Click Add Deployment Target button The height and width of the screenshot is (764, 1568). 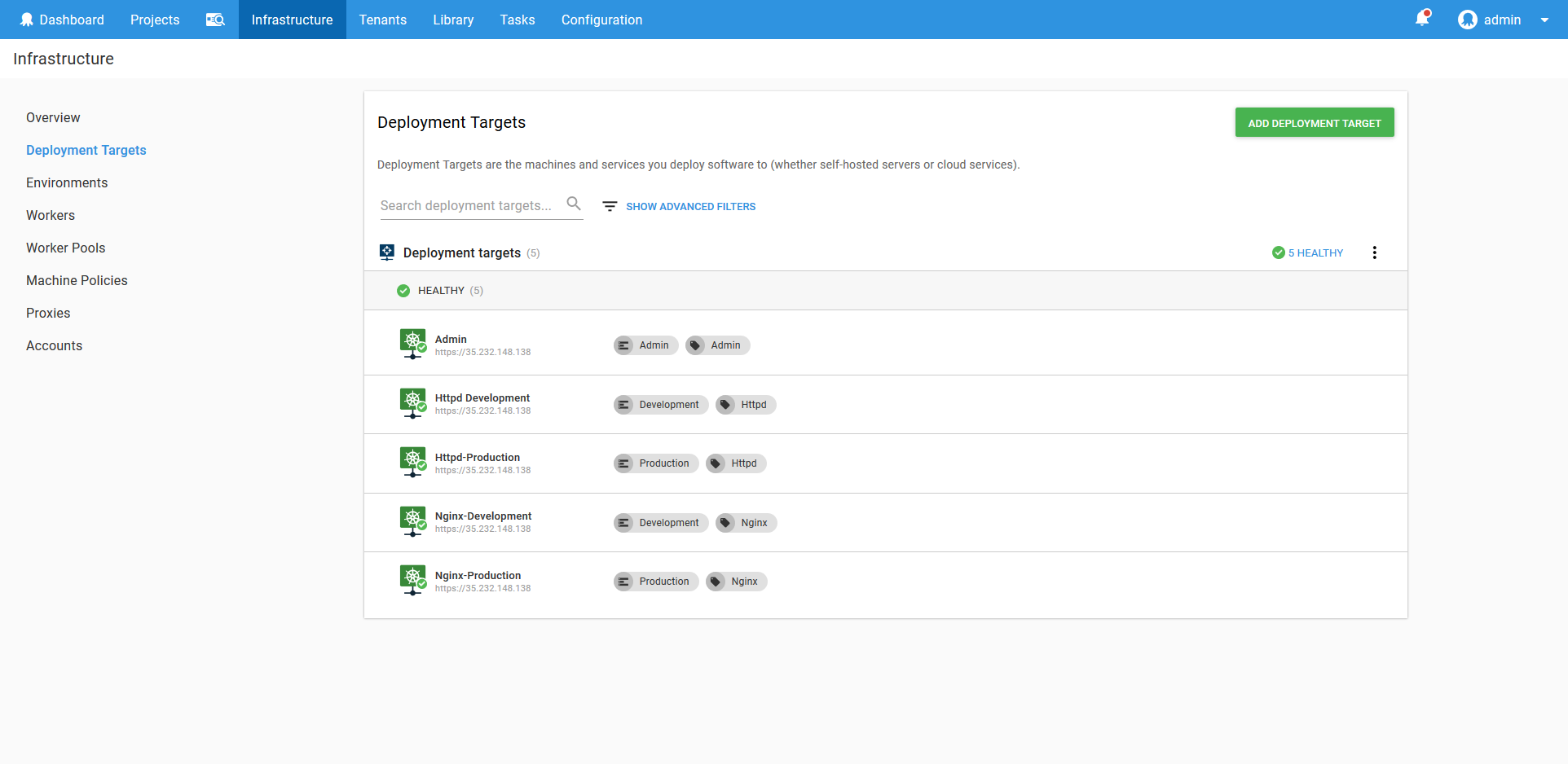click(x=1314, y=123)
